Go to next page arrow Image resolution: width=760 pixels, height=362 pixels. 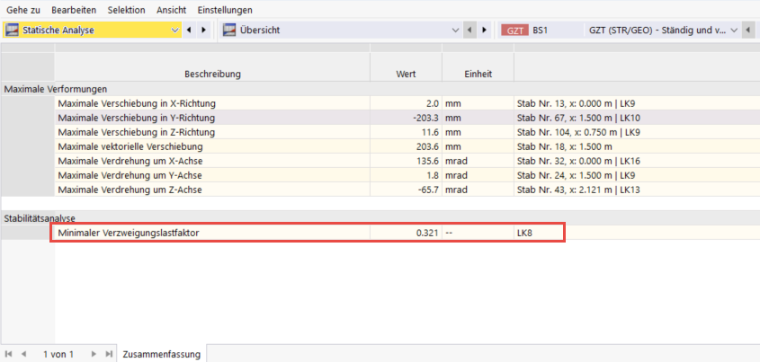94,354
